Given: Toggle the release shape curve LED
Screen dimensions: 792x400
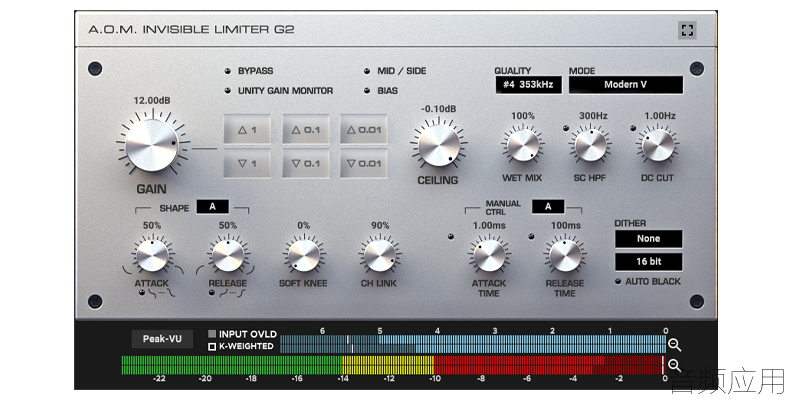Looking at the screenshot, I should click(212, 292).
